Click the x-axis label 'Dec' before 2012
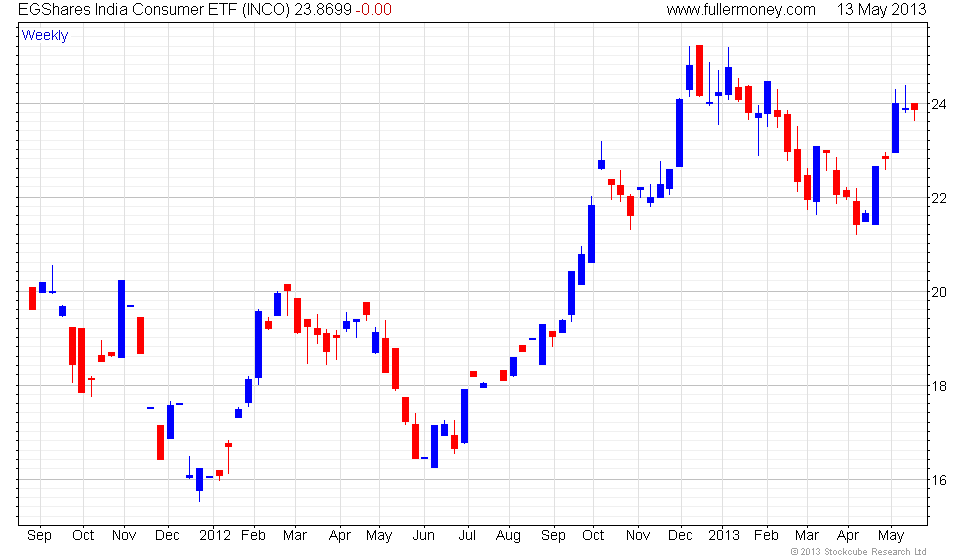Screen dimensions: 980x560 (x=167, y=536)
